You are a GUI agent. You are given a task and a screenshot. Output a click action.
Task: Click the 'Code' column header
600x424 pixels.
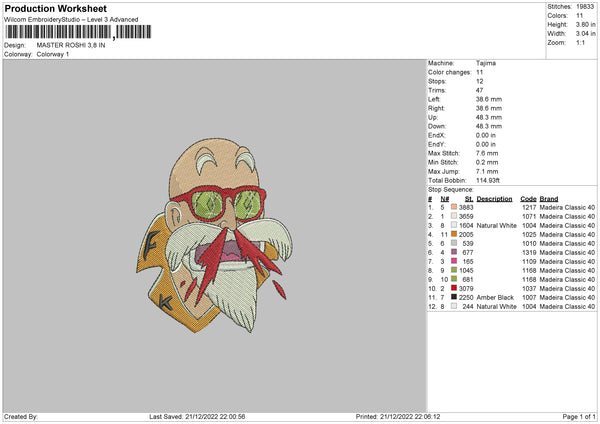point(528,199)
